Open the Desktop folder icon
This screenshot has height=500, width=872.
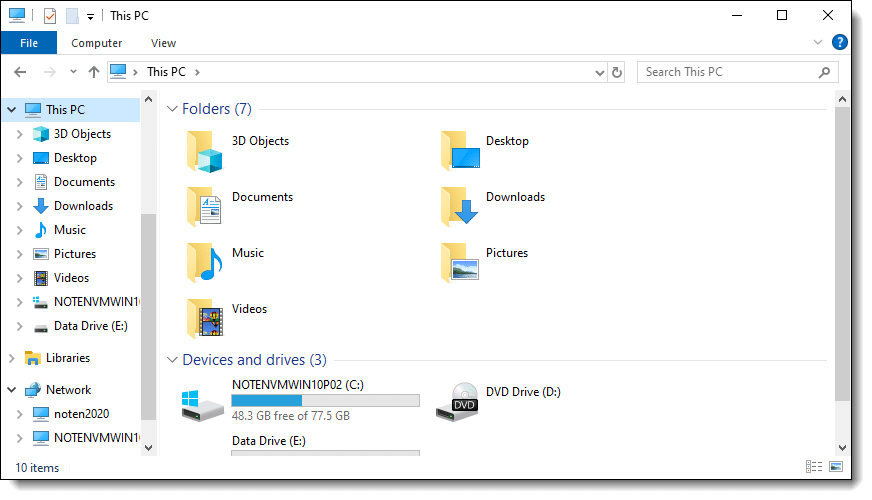[460, 151]
